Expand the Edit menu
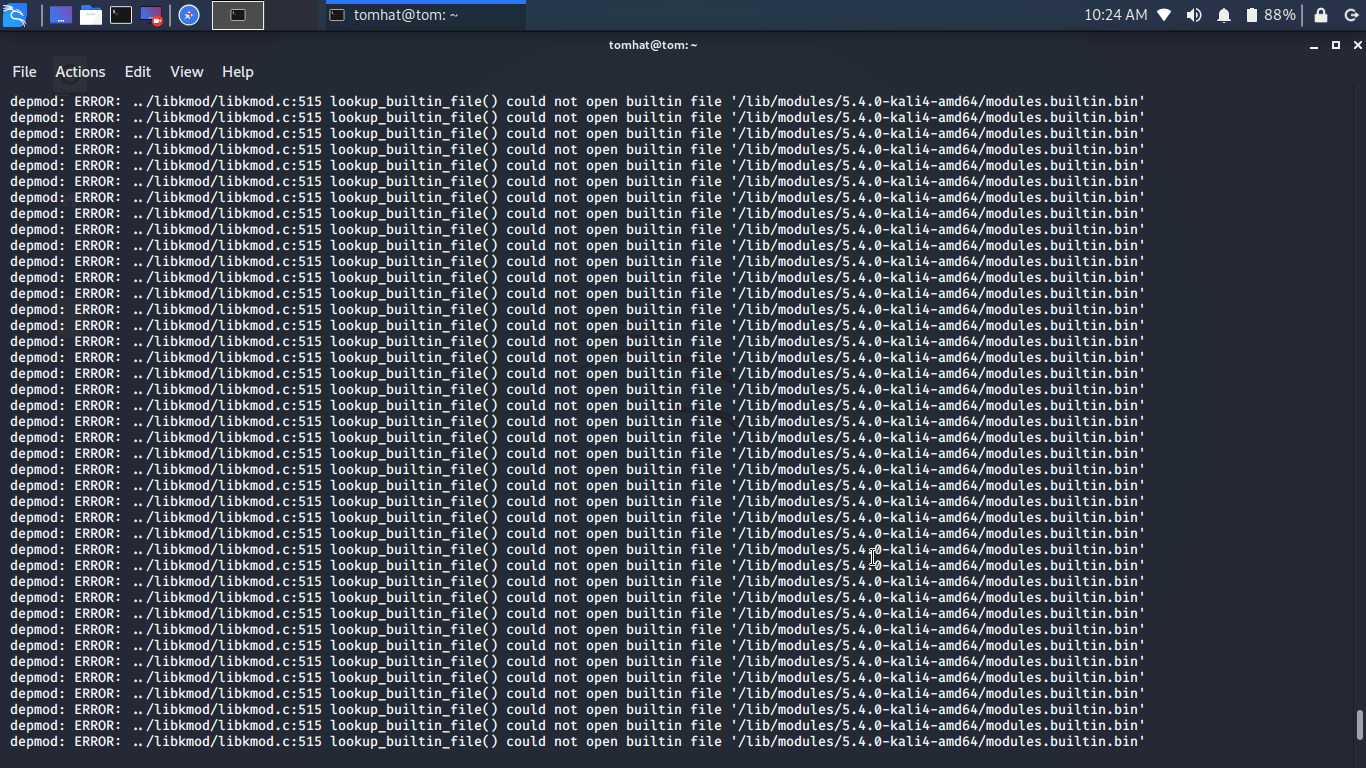 click(138, 72)
